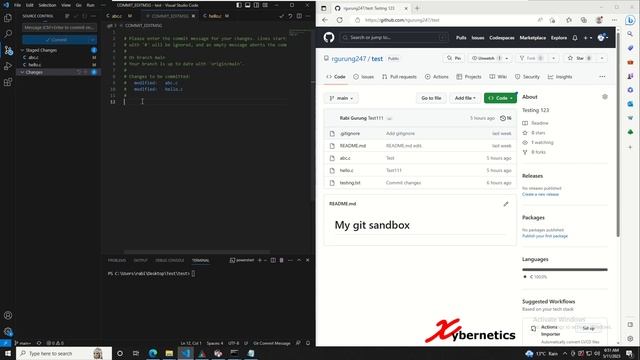The image size is (640, 360).
Task: Open the GitHub notifications bell
Action: click(x=575, y=38)
